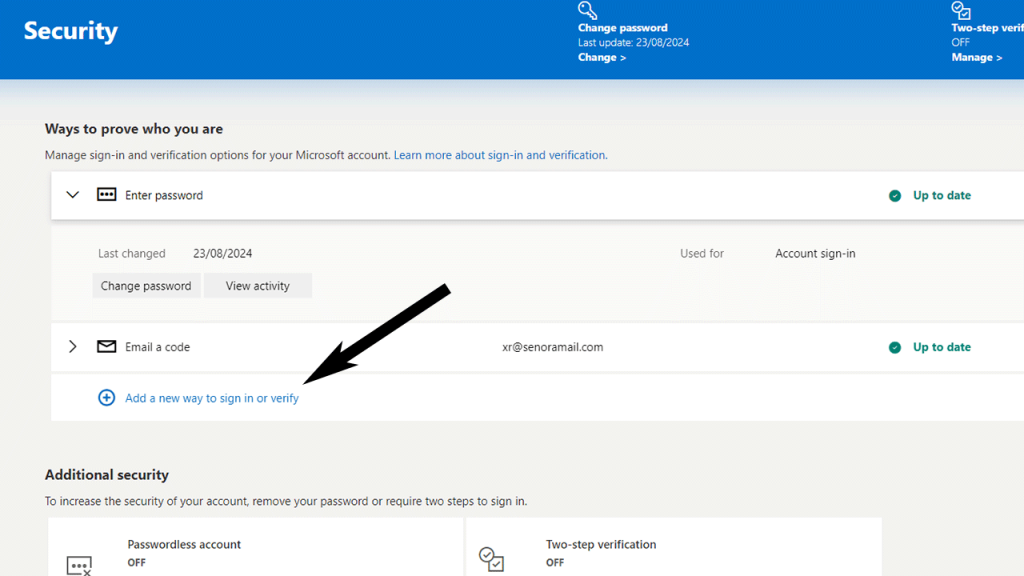
Task: Collapse the Enter password section
Action: point(72,195)
